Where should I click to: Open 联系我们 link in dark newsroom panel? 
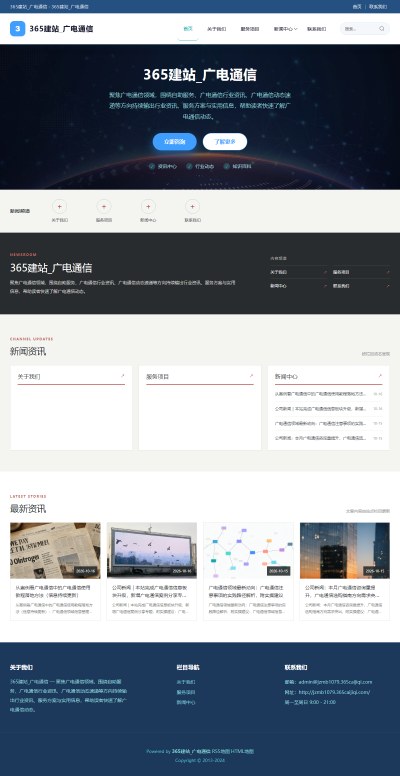[341, 286]
